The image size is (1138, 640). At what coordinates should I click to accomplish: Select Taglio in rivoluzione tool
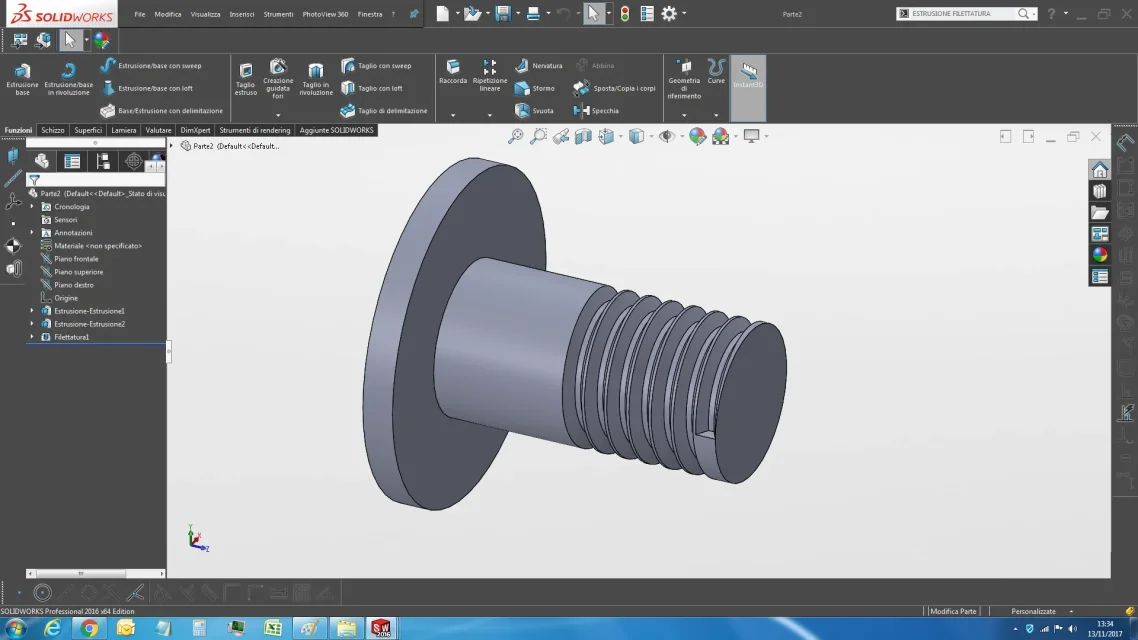[x=316, y=78]
